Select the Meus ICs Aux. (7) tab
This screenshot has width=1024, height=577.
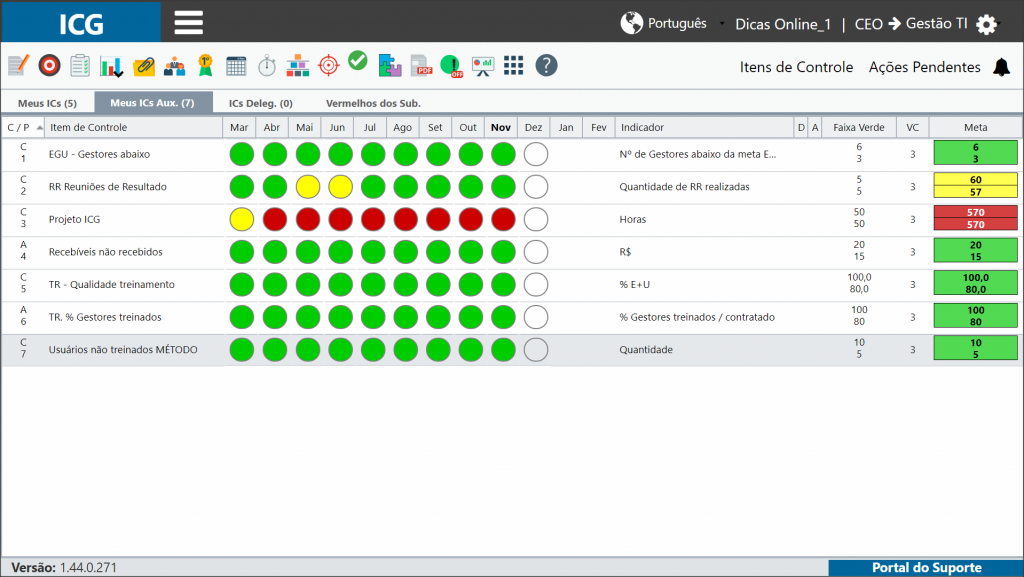[152, 102]
